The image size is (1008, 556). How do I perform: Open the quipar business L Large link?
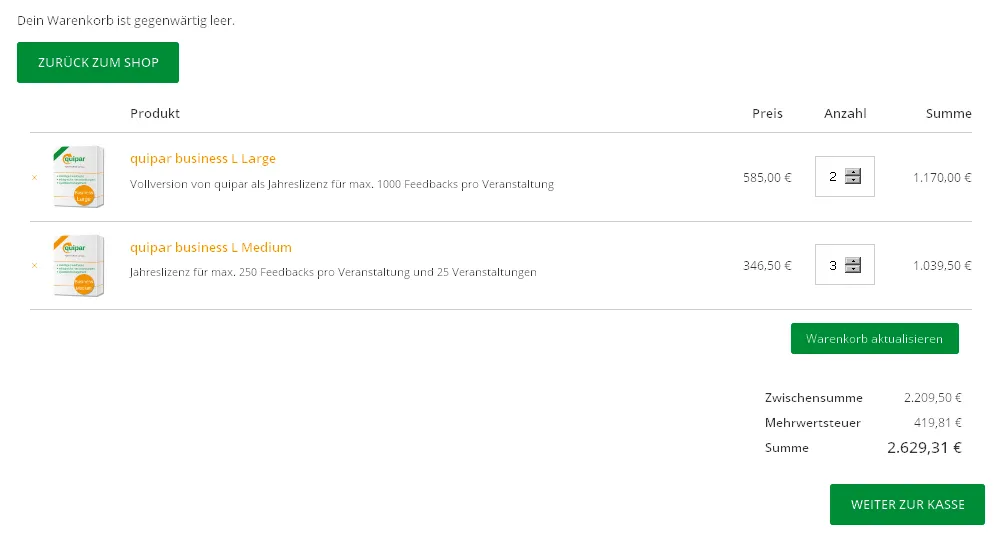(202, 159)
